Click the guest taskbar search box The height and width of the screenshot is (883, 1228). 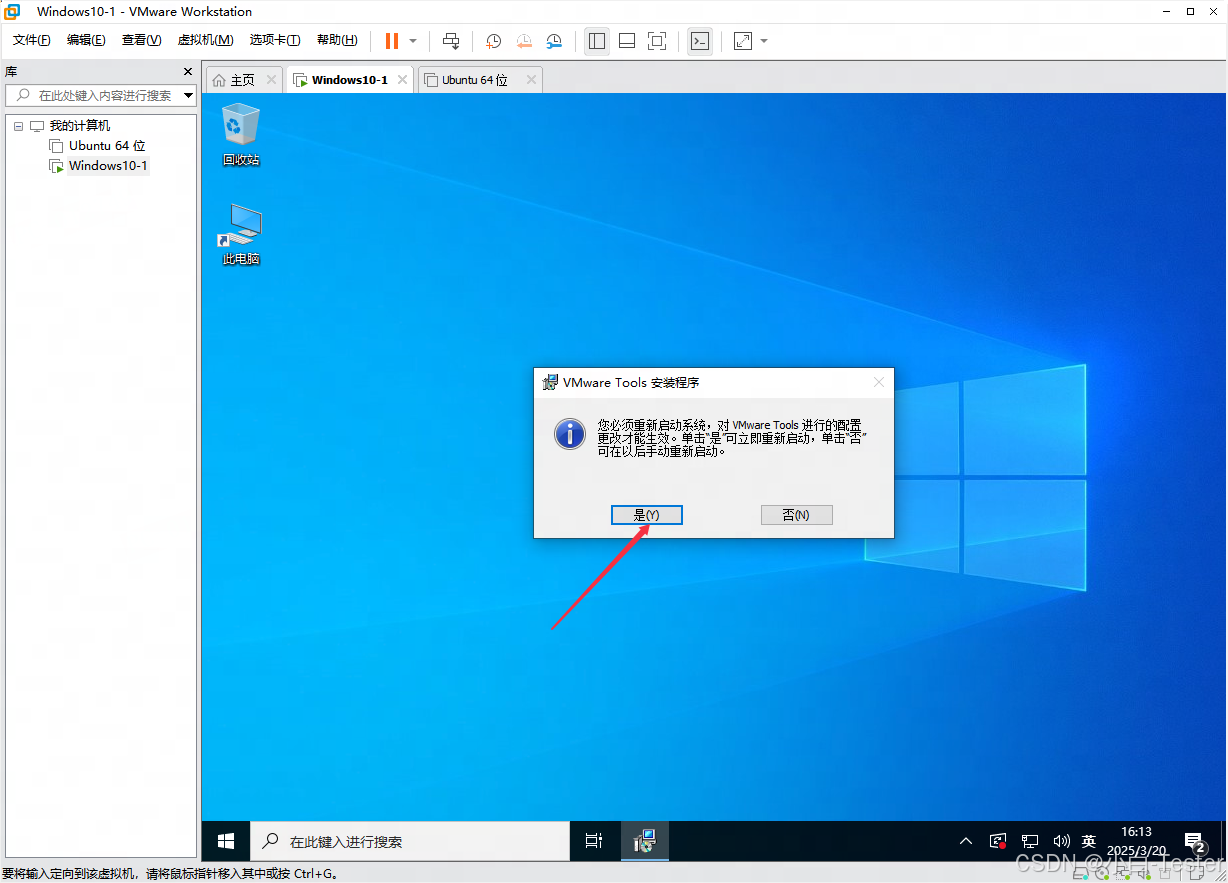(410, 841)
